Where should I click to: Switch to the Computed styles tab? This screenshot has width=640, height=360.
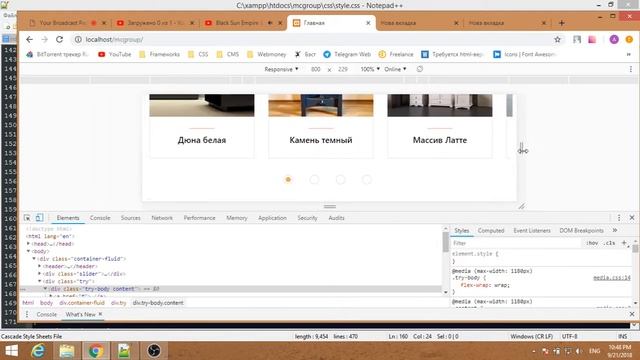click(491, 231)
